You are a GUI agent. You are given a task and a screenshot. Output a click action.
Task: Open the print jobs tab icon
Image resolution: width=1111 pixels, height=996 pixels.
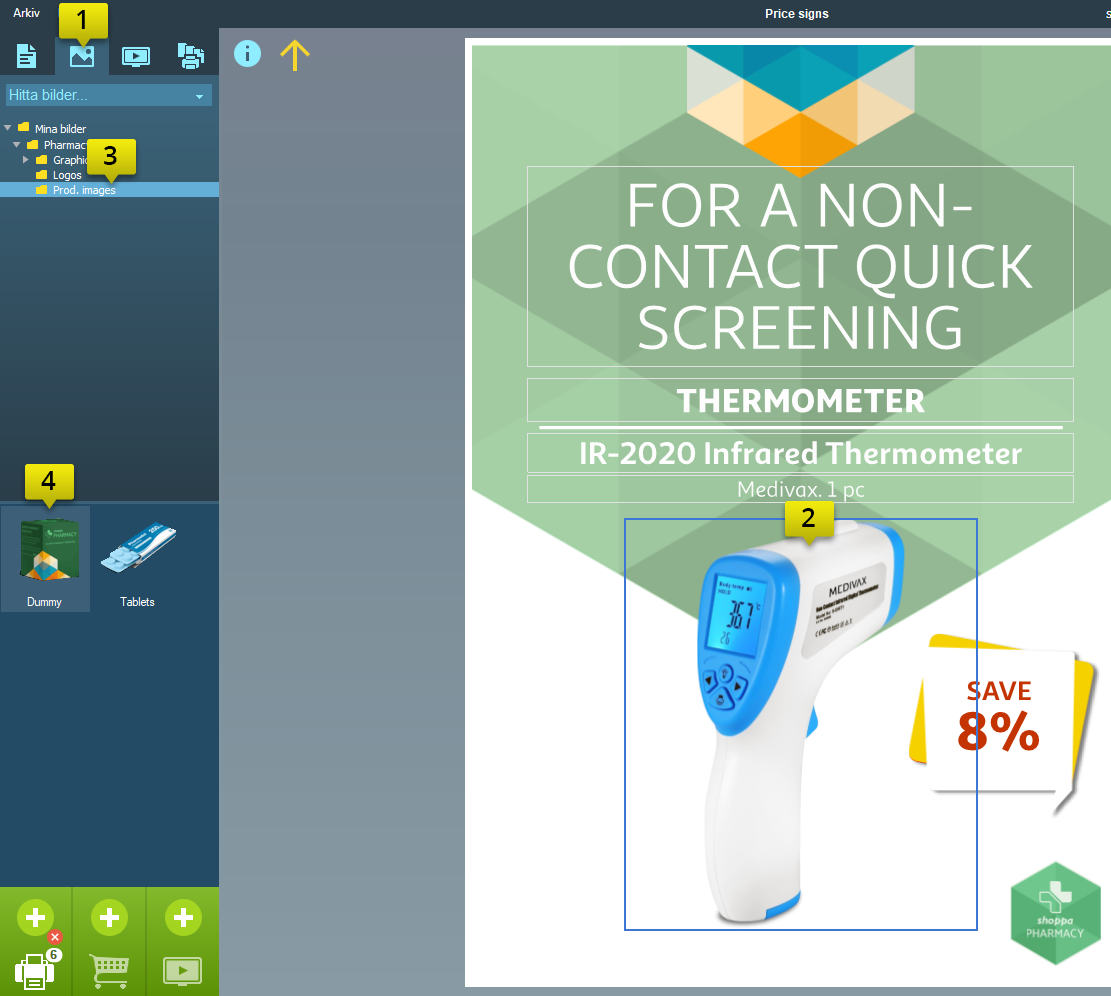click(x=190, y=57)
